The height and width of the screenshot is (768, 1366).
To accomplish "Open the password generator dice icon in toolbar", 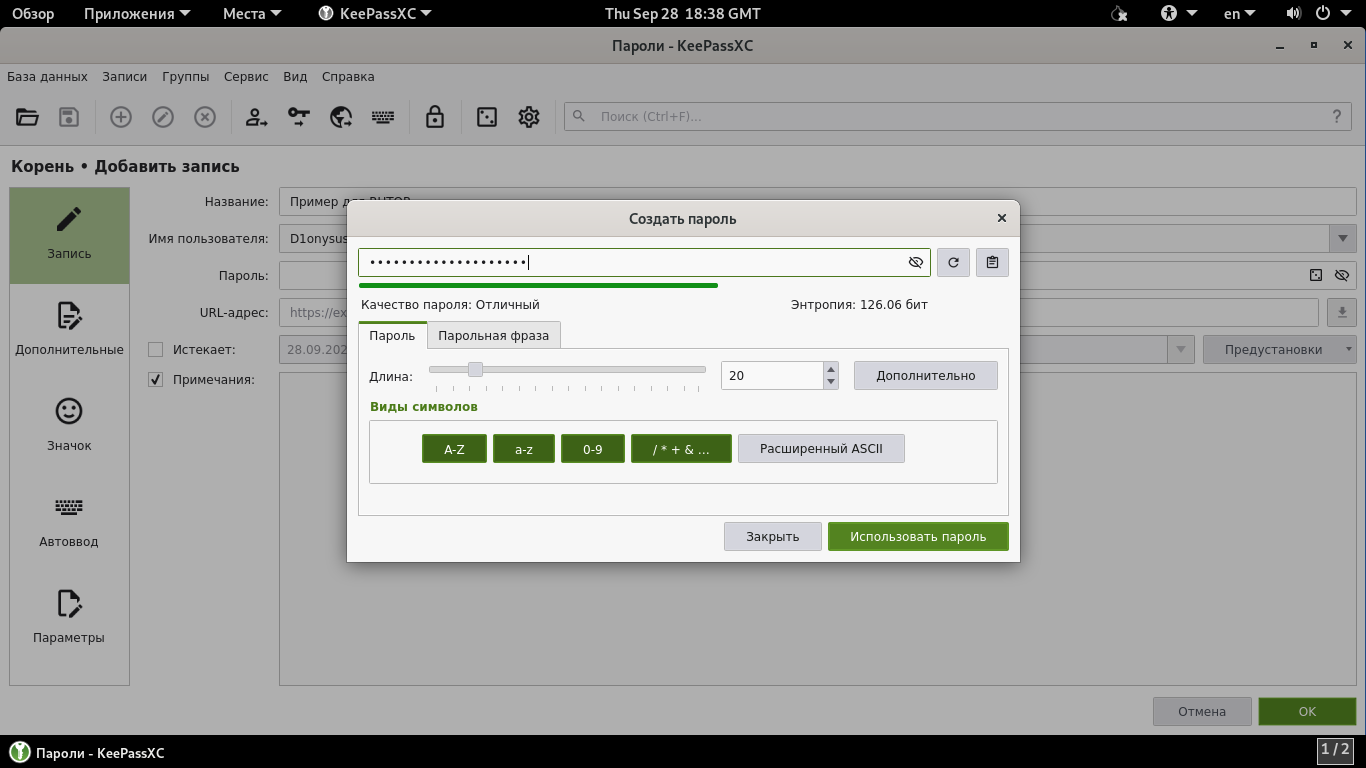I will coord(486,117).
